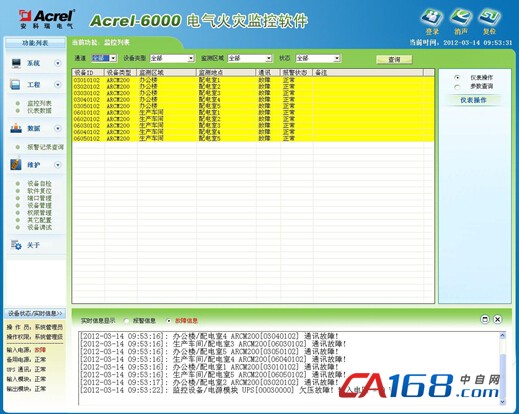
Task: Expand 设备状态/实时信息 panel header
Action: point(35,314)
